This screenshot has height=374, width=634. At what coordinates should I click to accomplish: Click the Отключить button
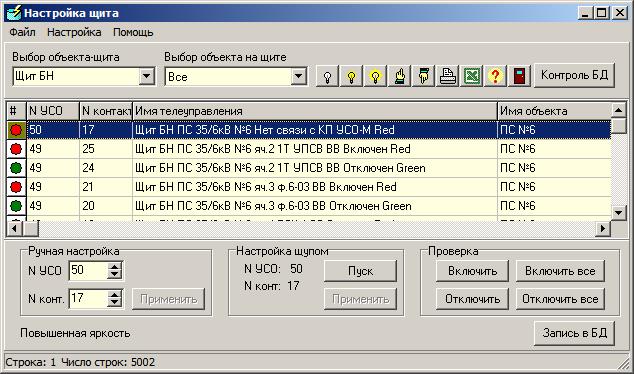pyautogui.click(x=472, y=299)
